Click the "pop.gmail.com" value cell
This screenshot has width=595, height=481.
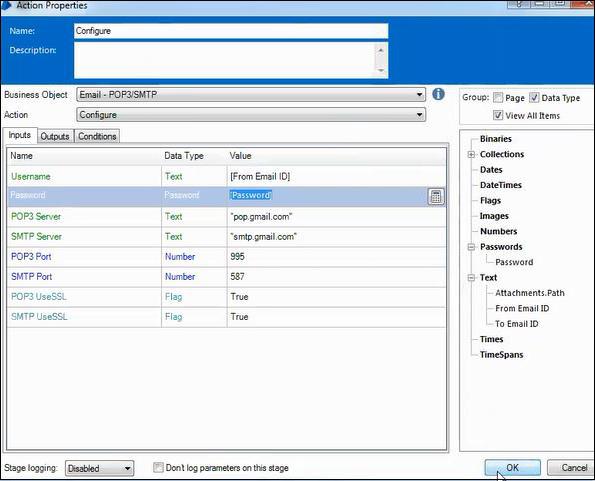(x=261, y=217)
